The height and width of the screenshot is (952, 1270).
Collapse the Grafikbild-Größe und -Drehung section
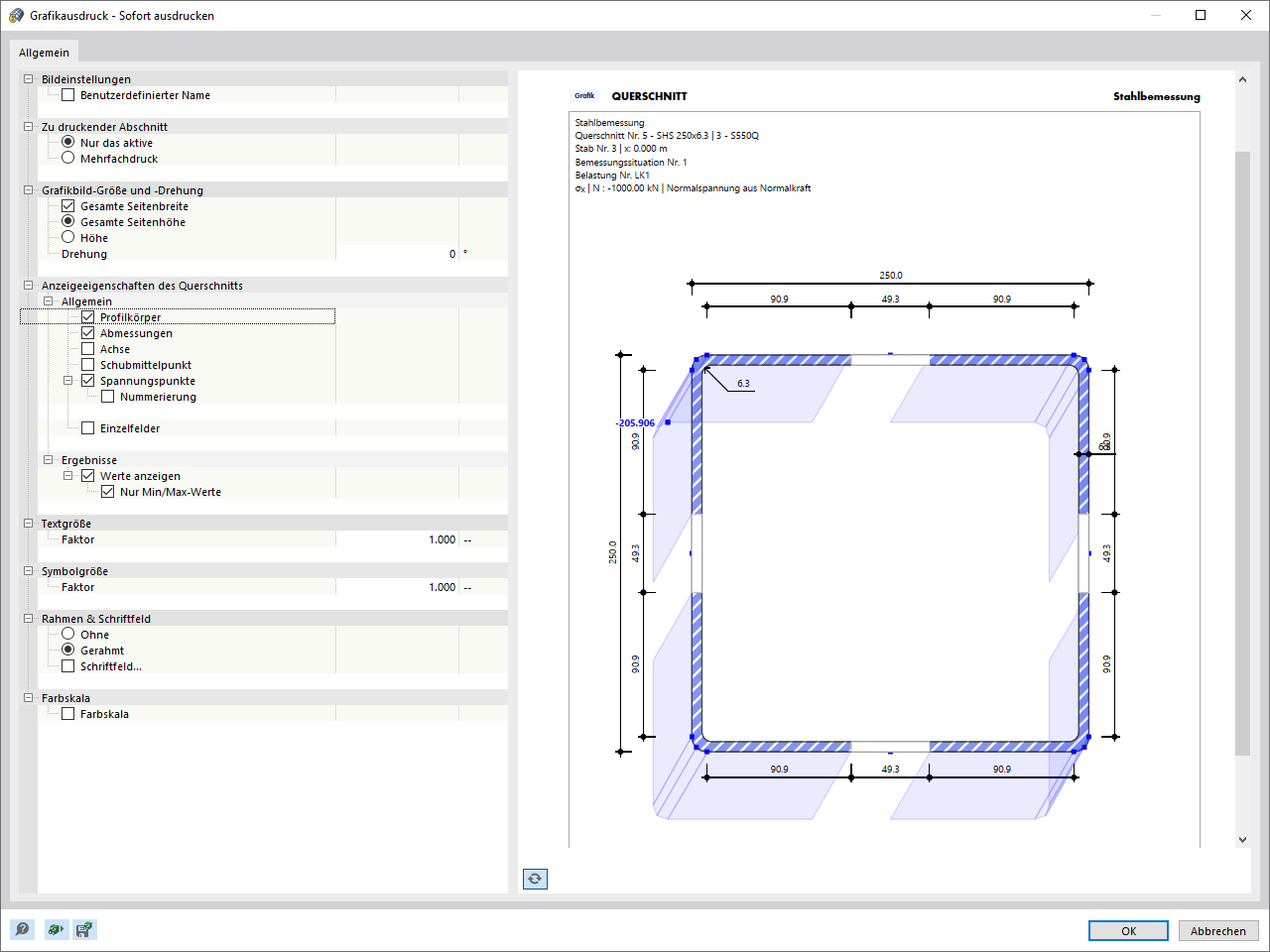(29, 190)
